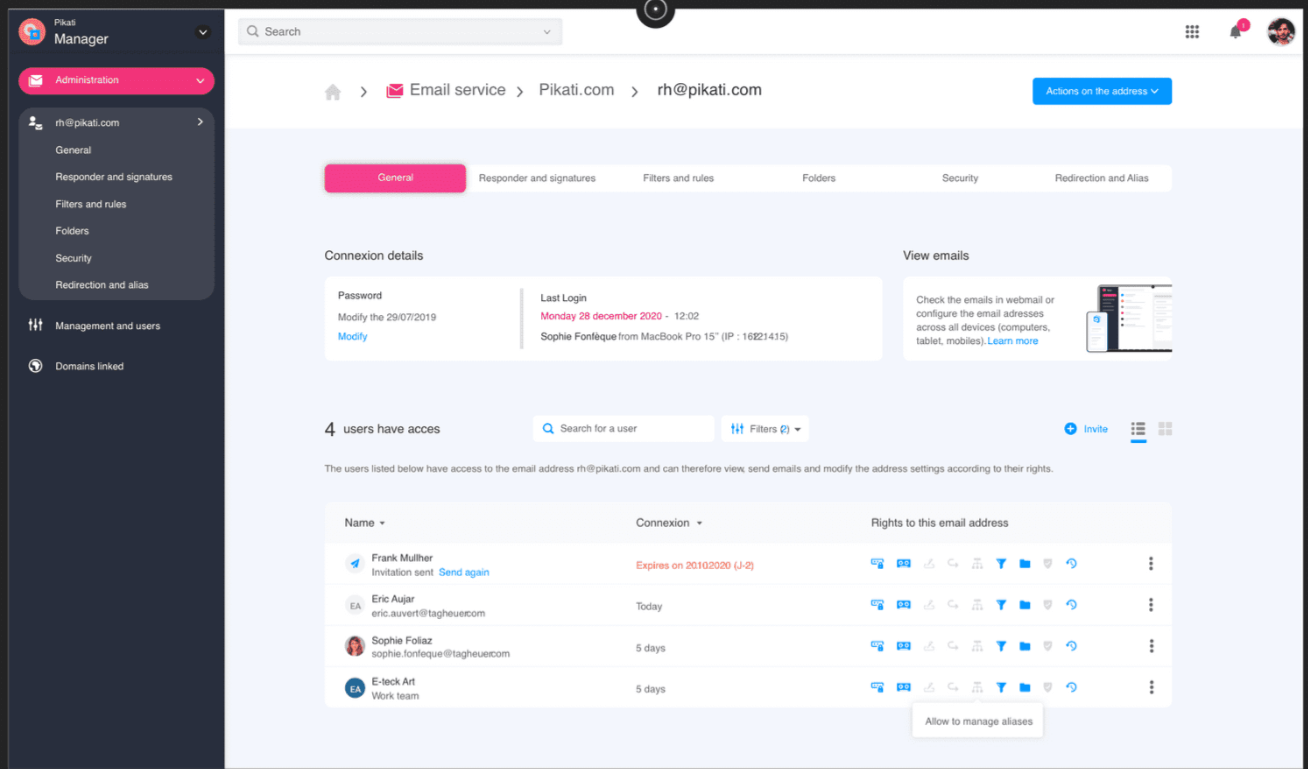Click the Modify password link
This screenshot has height=769, width=1308.
352,337
